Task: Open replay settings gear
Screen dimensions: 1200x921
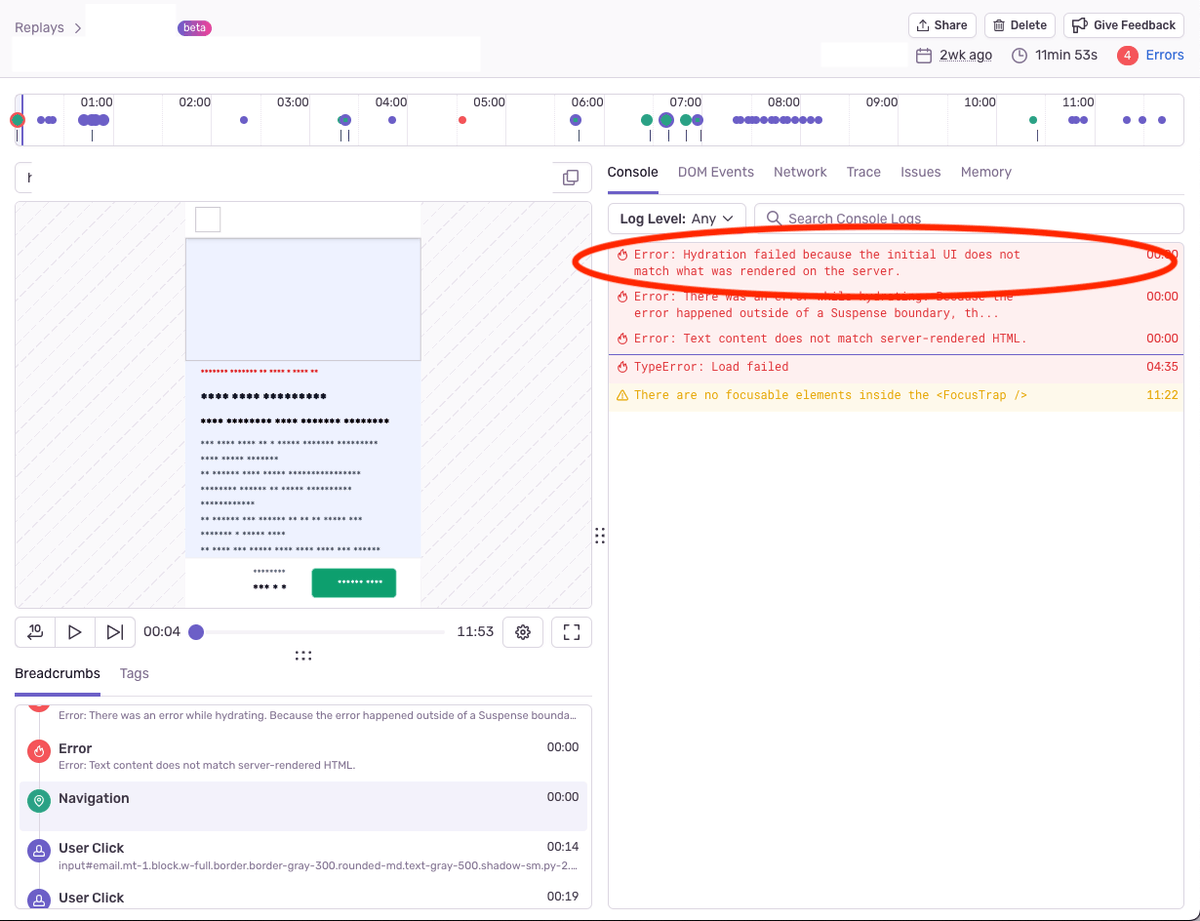Action: (x=522, y=632)
